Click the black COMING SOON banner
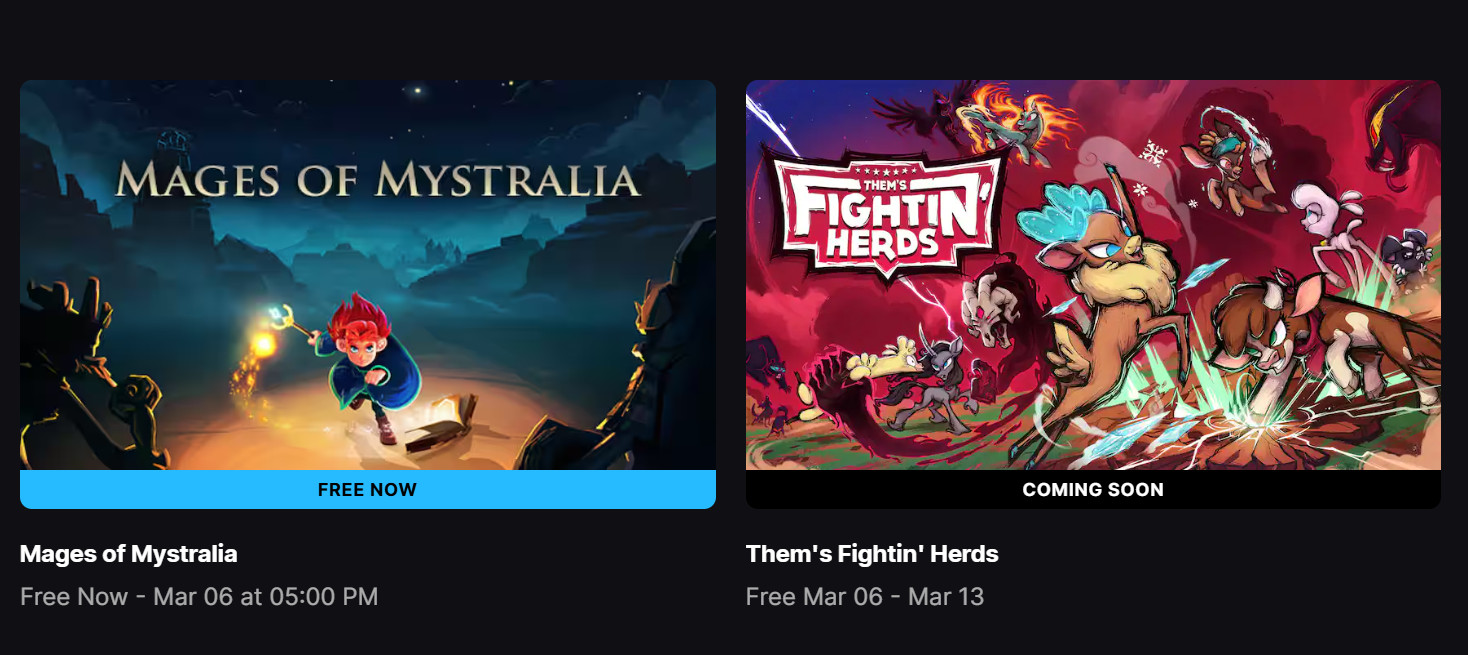The image size is (1468, 655). 1093,490
